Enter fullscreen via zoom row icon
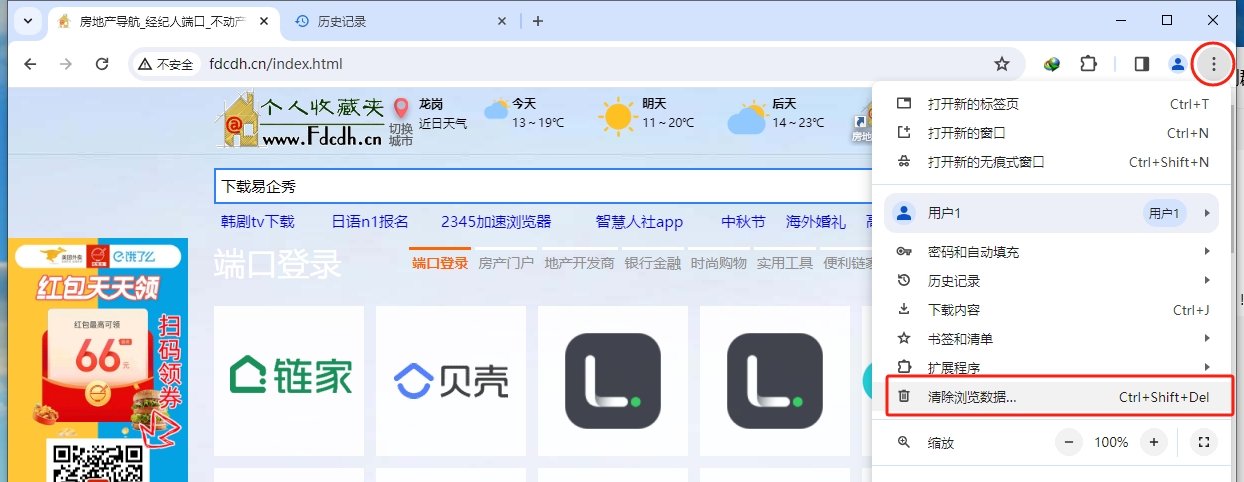This screenshot has width=1244, height=482. point(1204,442)
